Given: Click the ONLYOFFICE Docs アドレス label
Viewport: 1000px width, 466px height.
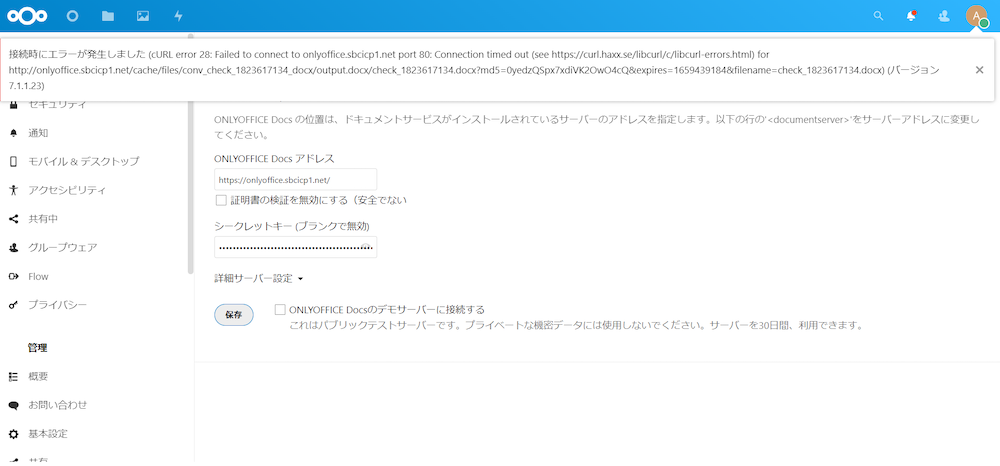Looking at the screenshot, I should click(274, 158).
